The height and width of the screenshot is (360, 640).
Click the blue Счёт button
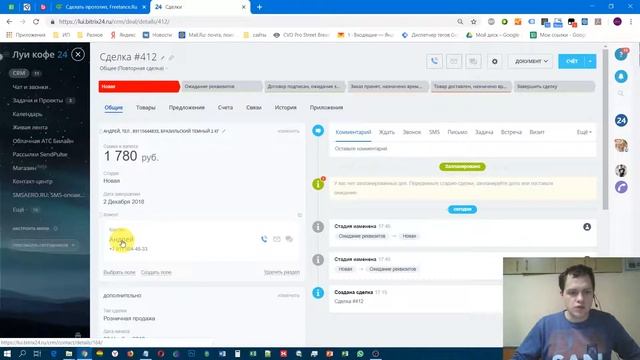tap(572, 61)
